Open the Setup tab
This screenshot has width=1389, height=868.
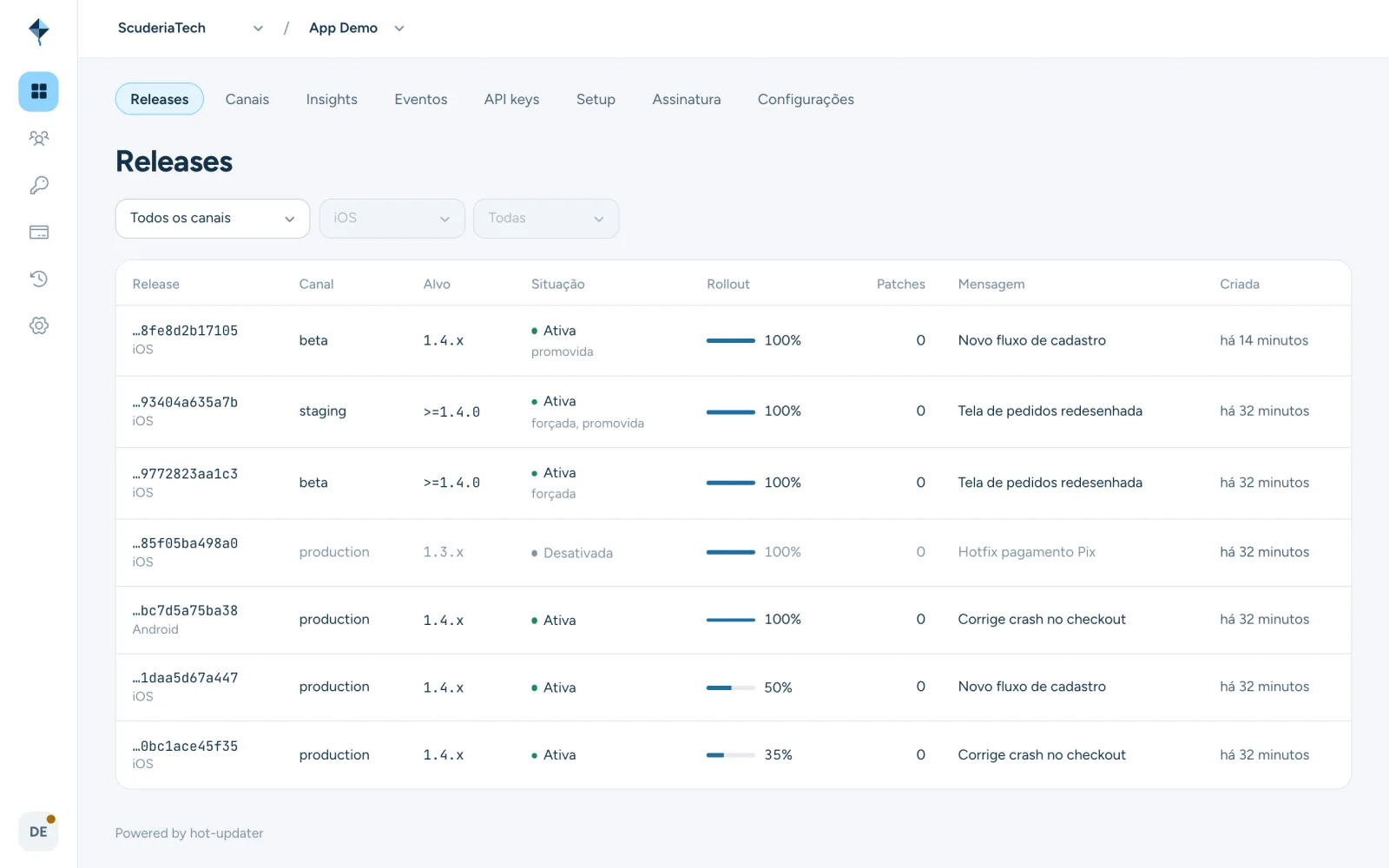[x=596, y=99]
